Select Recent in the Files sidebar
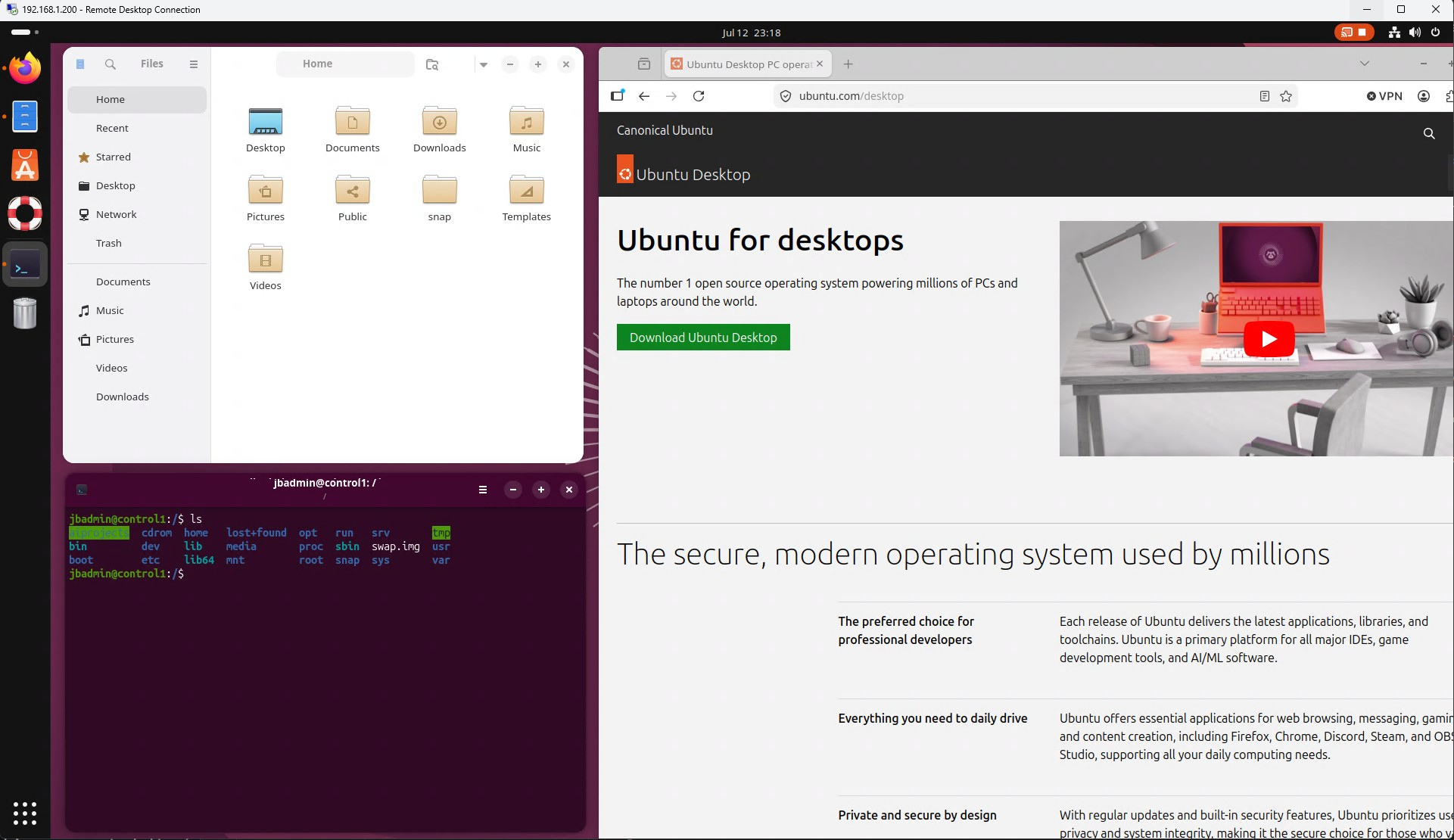Image resolution: width=1454 pixels, height=840 pixels. (137, 129)
